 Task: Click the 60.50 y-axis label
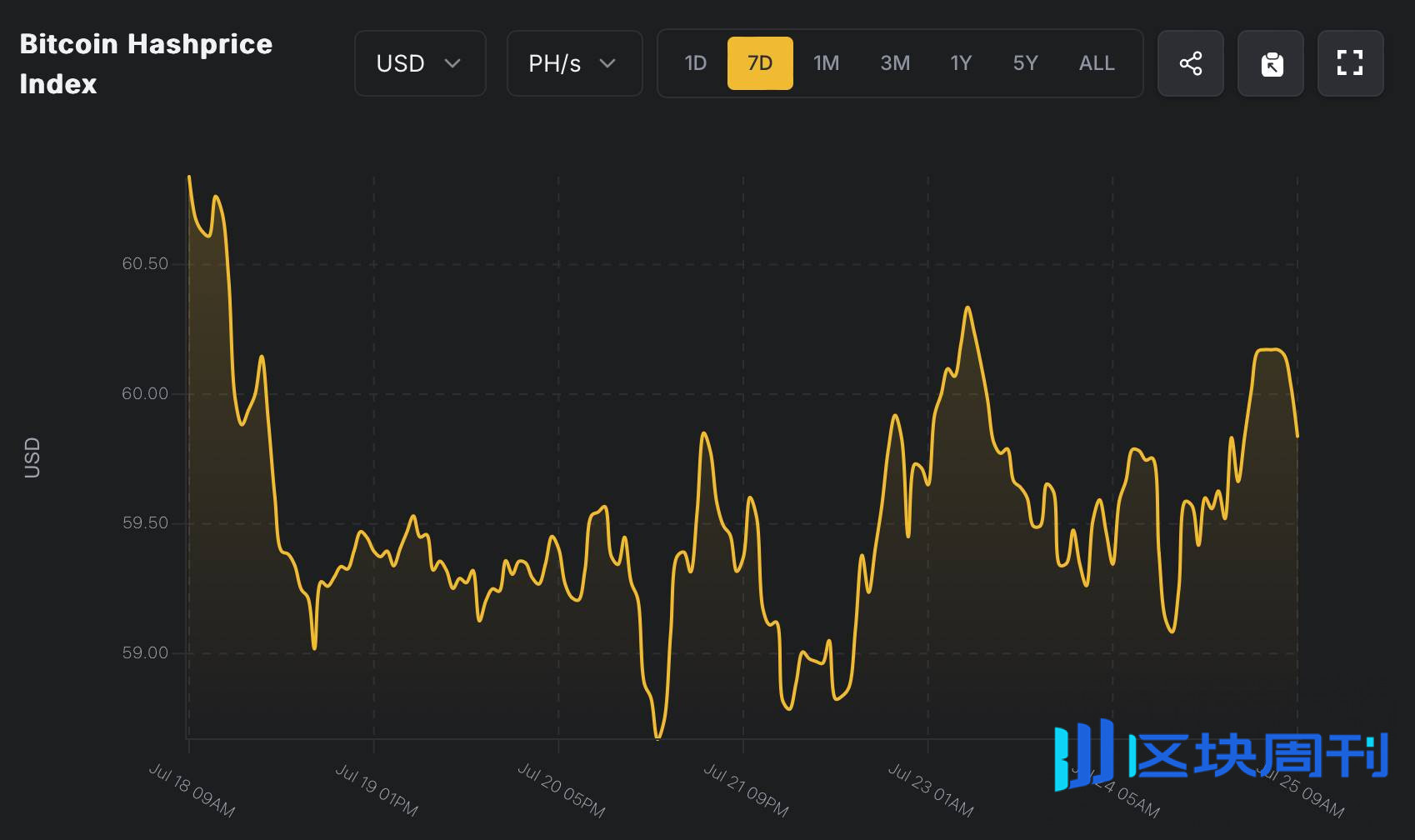(145, 263)
